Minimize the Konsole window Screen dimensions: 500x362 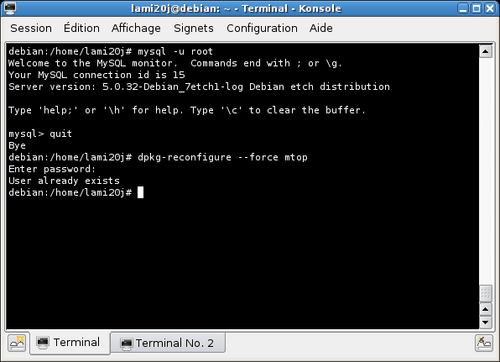(463, 8)
